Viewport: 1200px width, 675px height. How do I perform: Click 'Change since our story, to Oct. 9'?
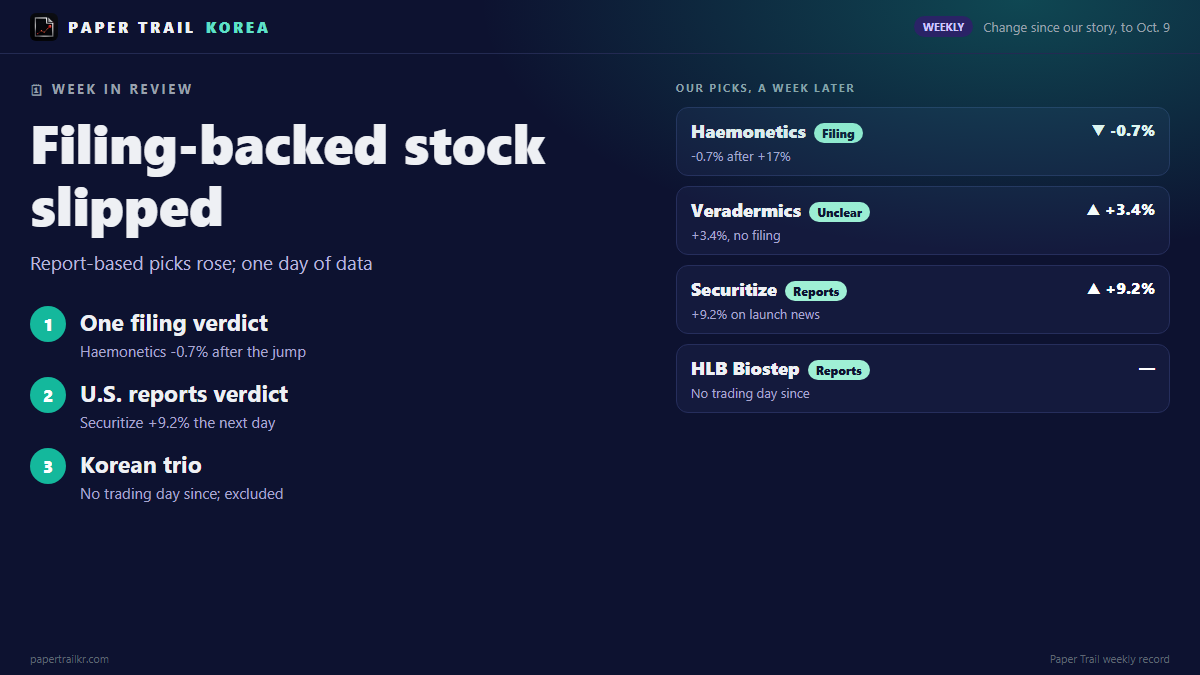pos(1077,27)
